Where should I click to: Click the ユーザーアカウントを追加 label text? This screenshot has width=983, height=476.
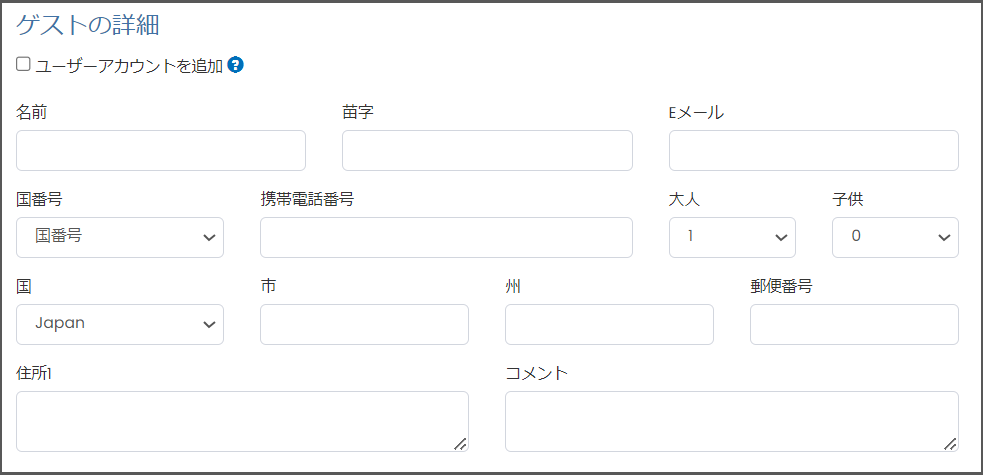point(129,66)
